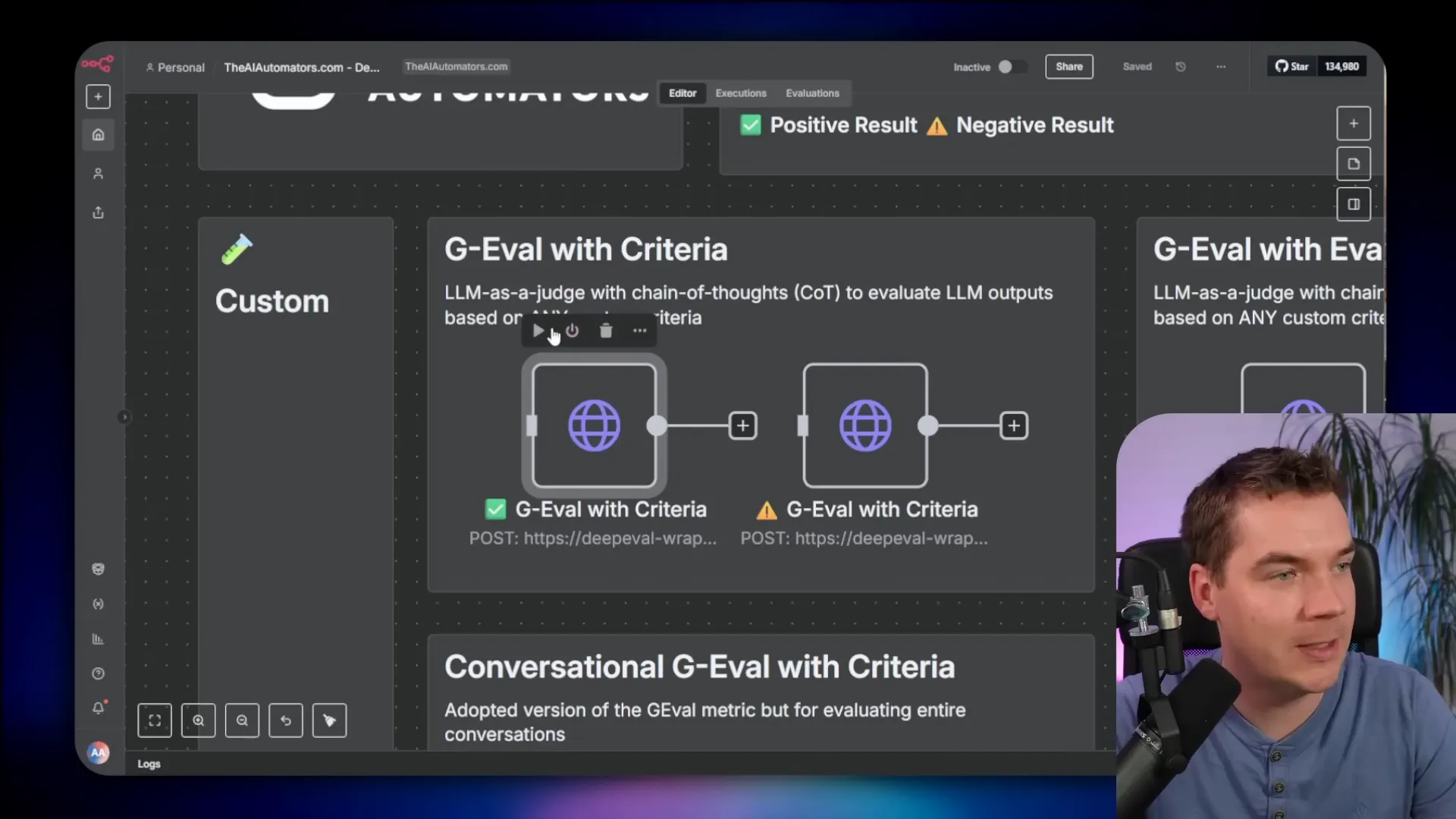Click the zoom in canvas button
The width and height of the screenshot is (1456, 819).
coord(199,720)
